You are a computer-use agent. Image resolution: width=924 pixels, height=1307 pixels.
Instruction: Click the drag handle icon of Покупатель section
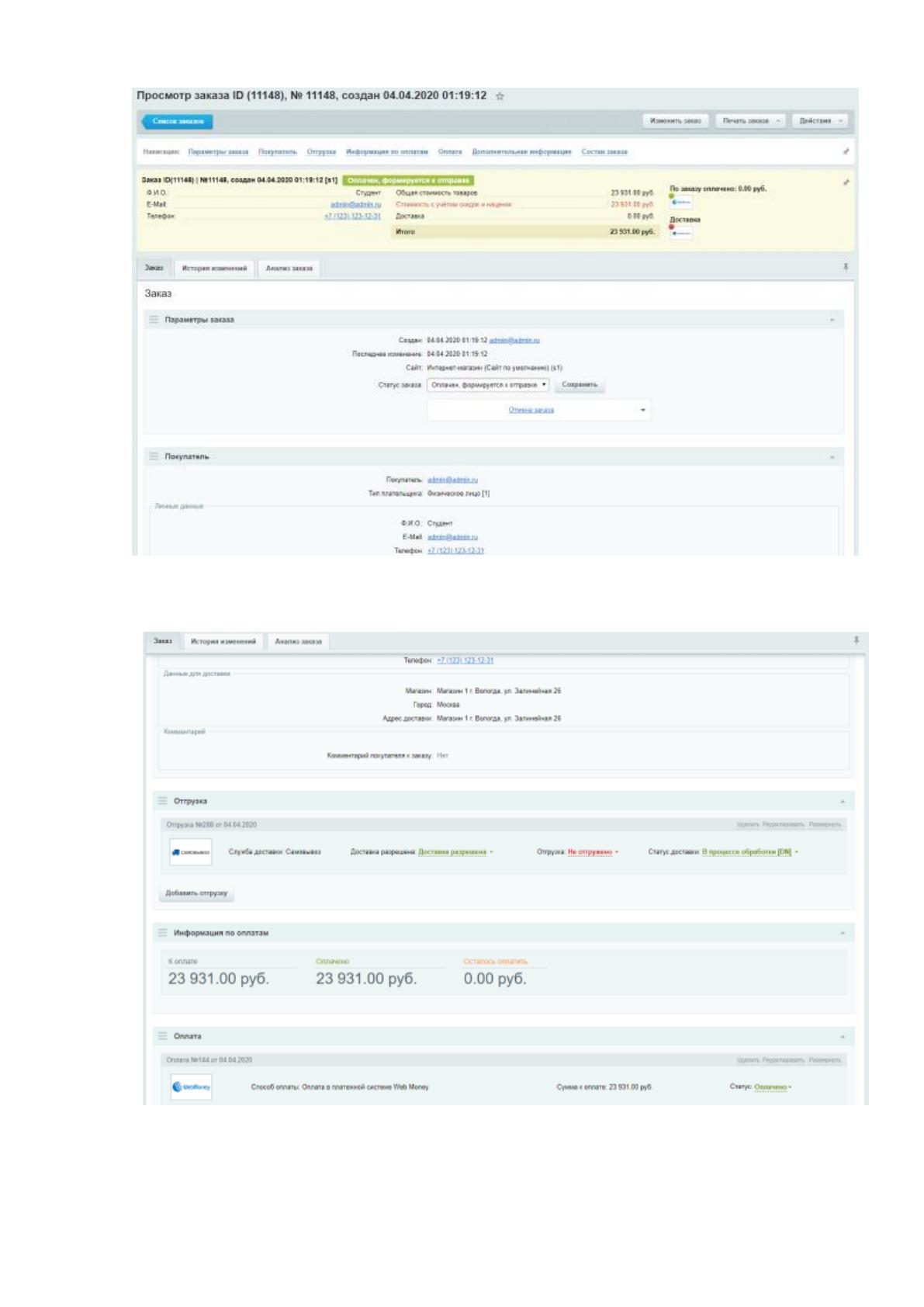pos(154,456)
